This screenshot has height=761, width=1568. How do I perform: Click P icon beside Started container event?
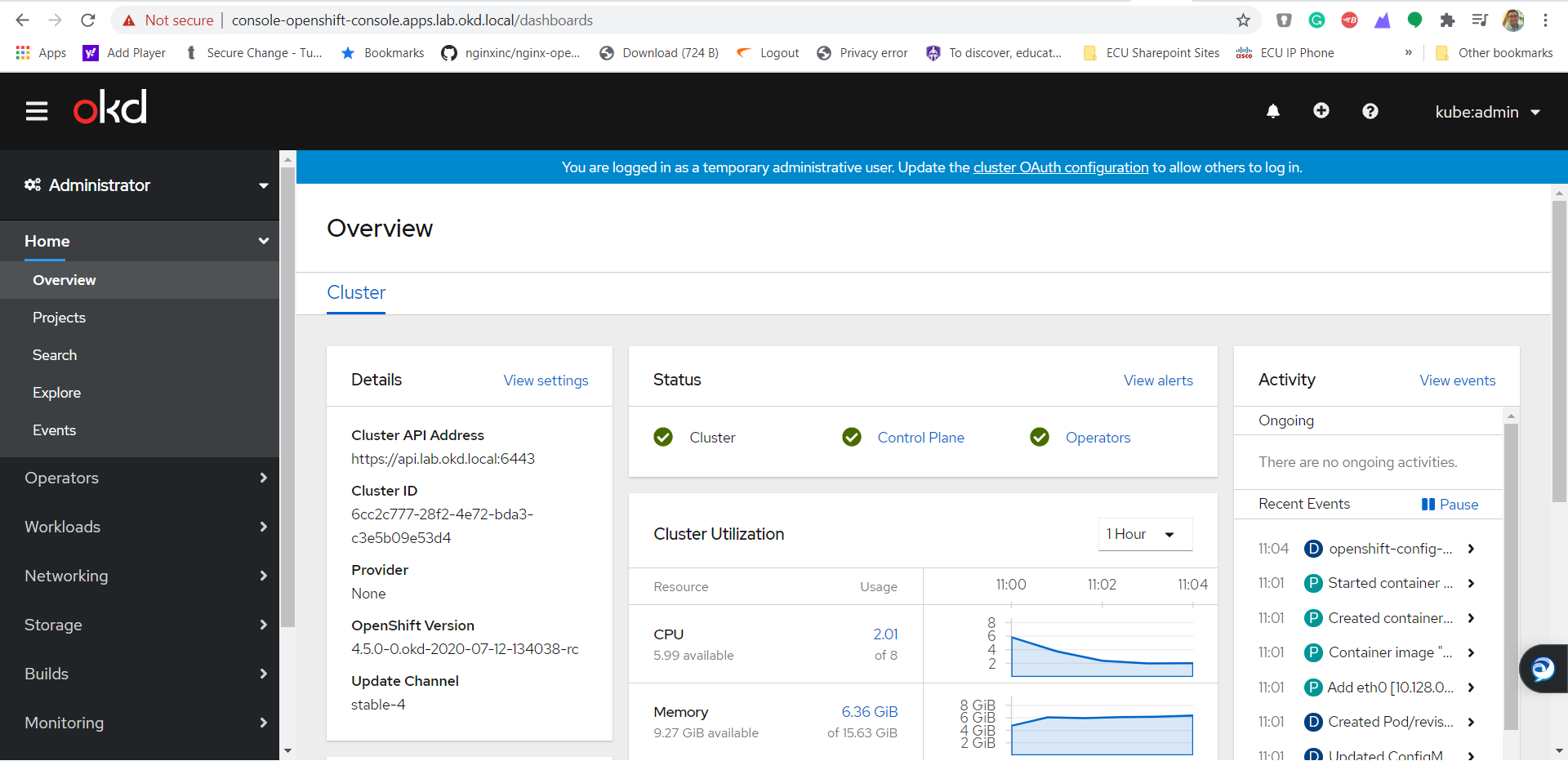click(1313, 583)
